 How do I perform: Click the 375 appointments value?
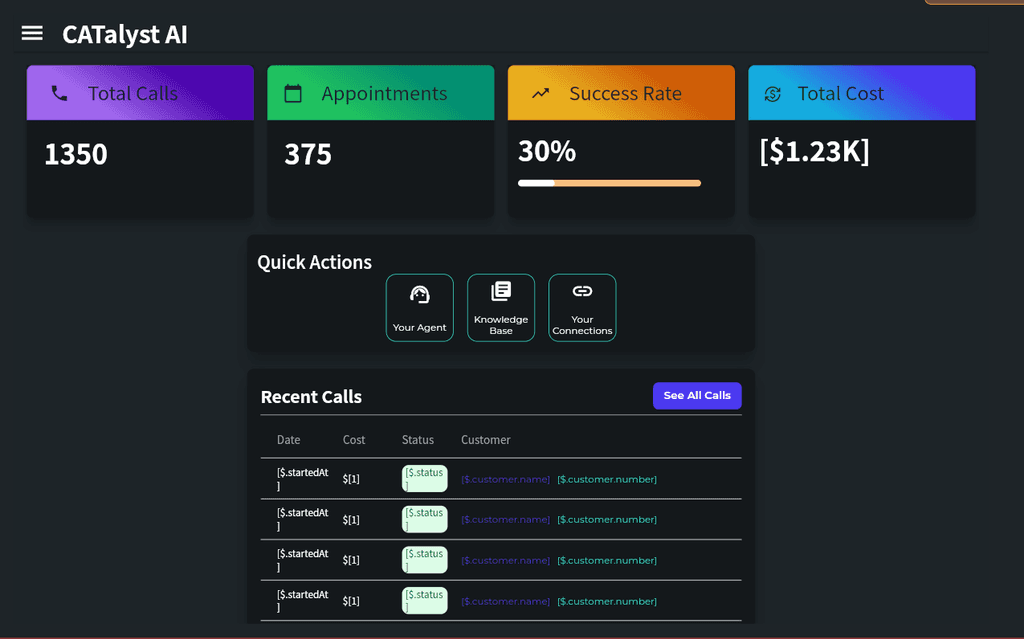pyautogui.click(x=308, y=154)
